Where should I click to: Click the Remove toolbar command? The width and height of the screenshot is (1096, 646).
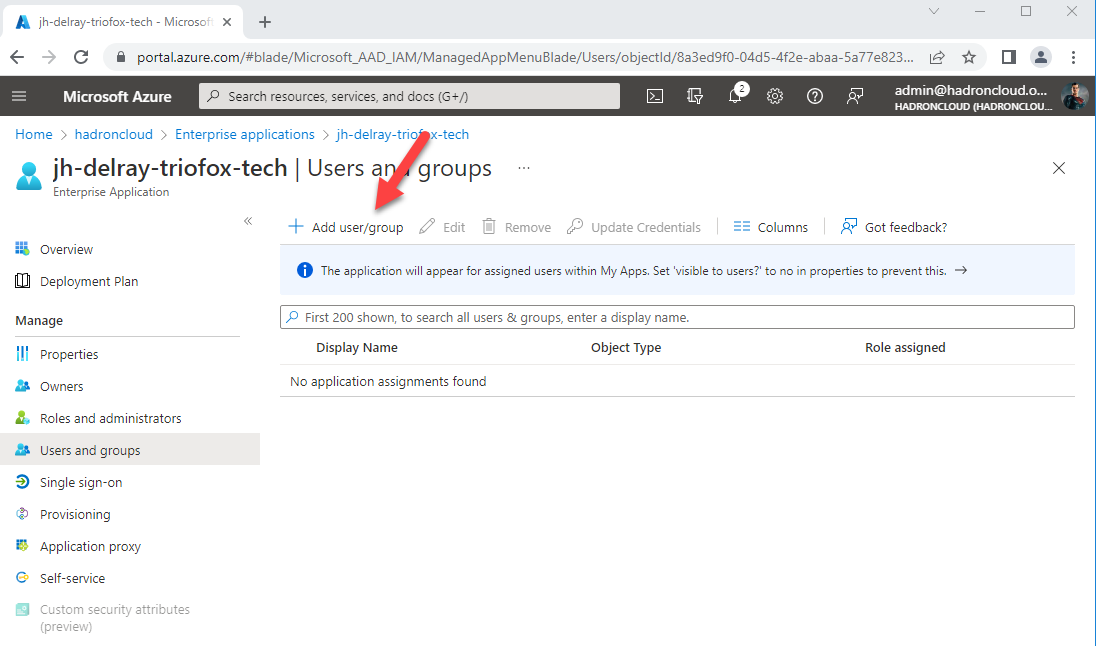click(517, 227)
